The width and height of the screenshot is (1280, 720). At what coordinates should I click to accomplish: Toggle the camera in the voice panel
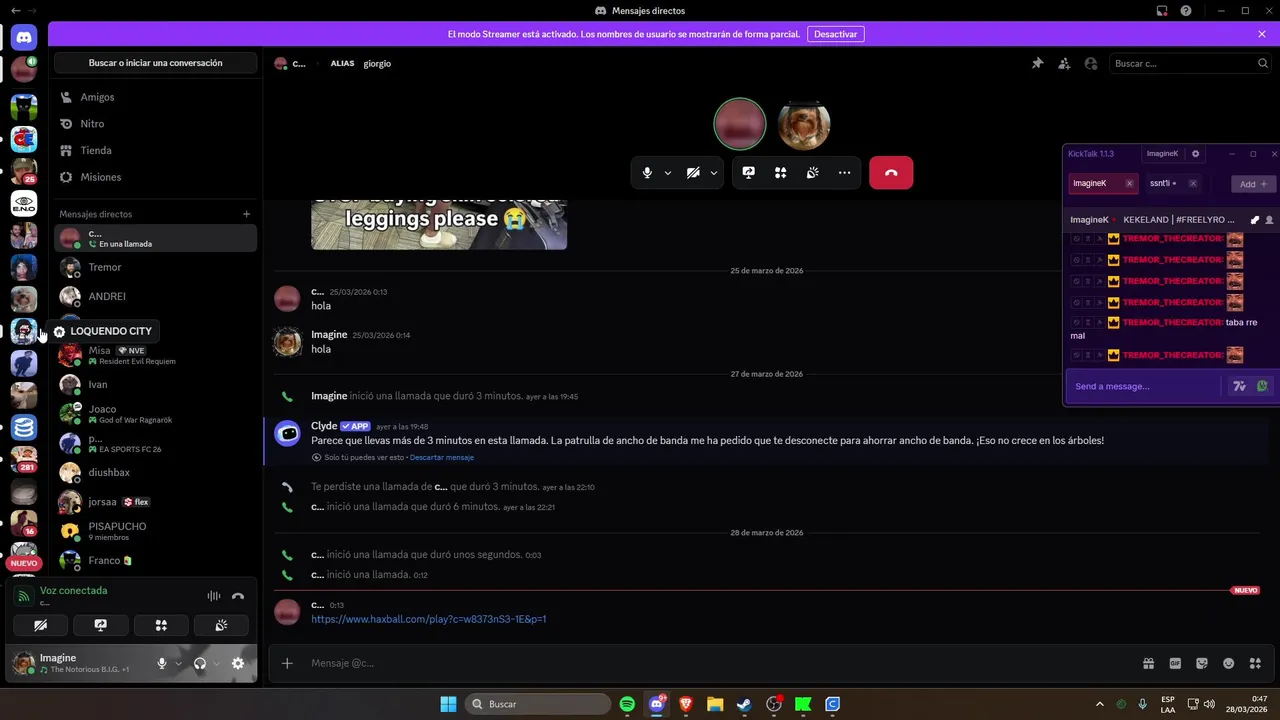(40, 625)
